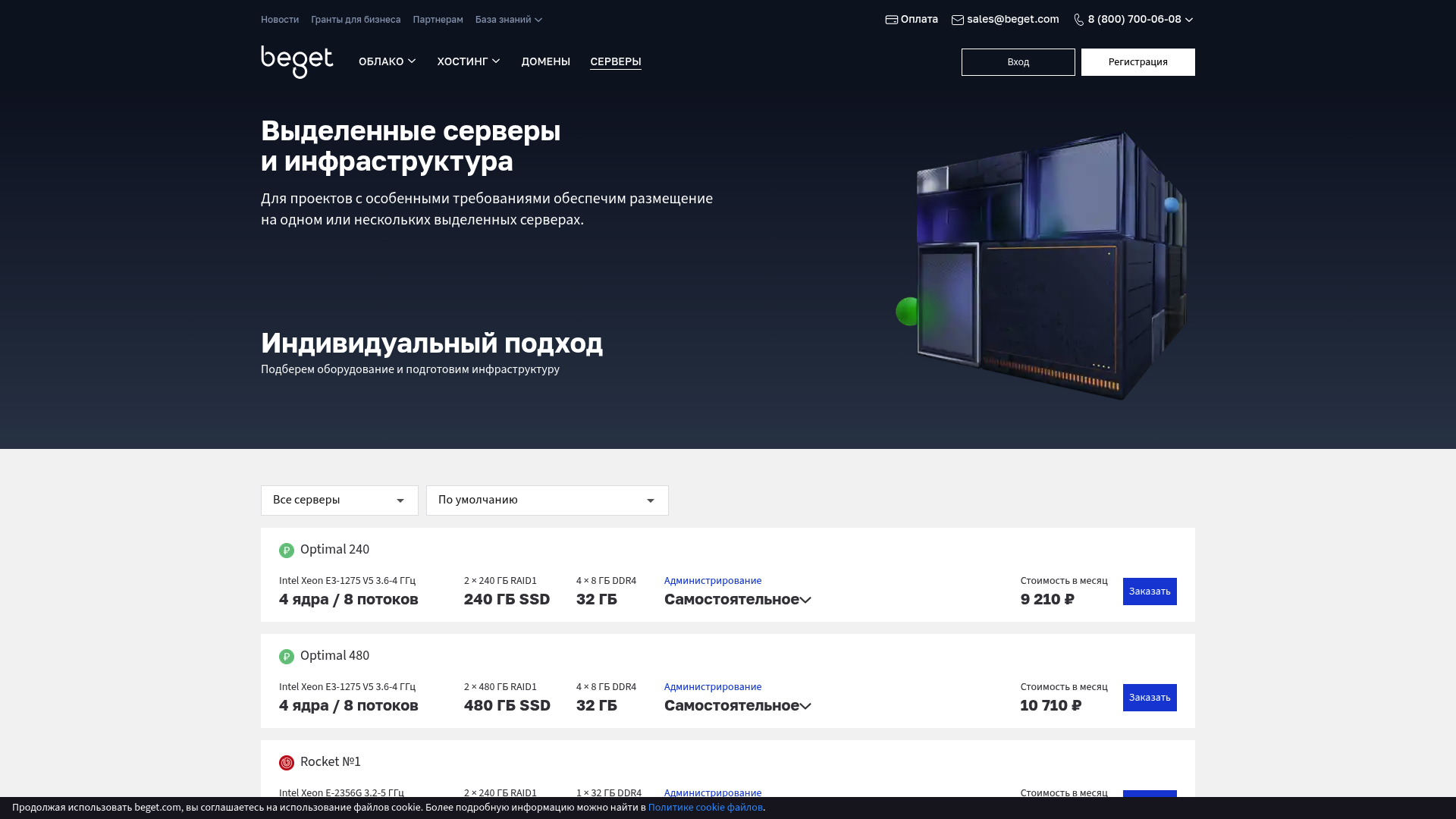The height and width of the screenshot is (819, 1456).
Task: Click the phone handset icon
Action: coord(1078,20)
